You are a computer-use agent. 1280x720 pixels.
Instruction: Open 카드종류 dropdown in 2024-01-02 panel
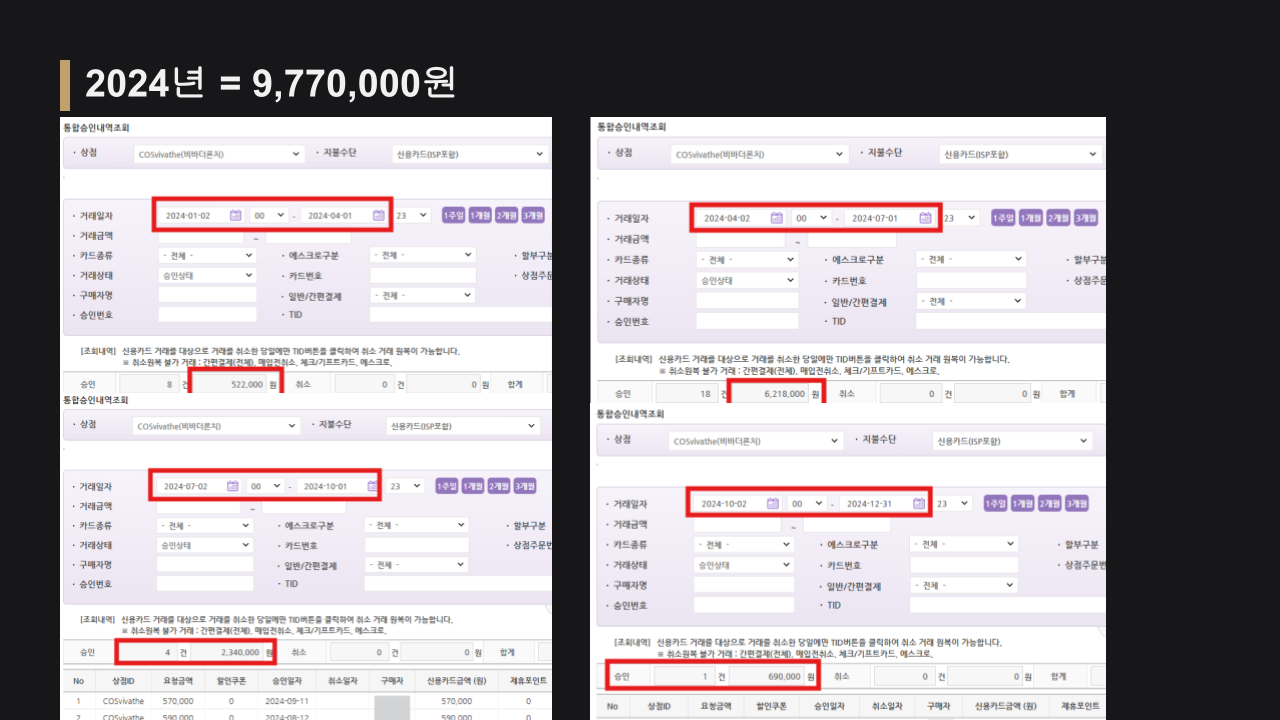207,255
